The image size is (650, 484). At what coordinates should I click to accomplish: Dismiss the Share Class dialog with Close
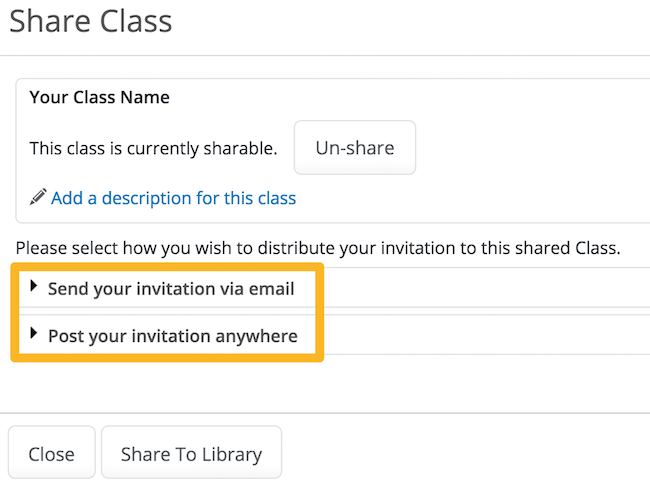[51, 453]
